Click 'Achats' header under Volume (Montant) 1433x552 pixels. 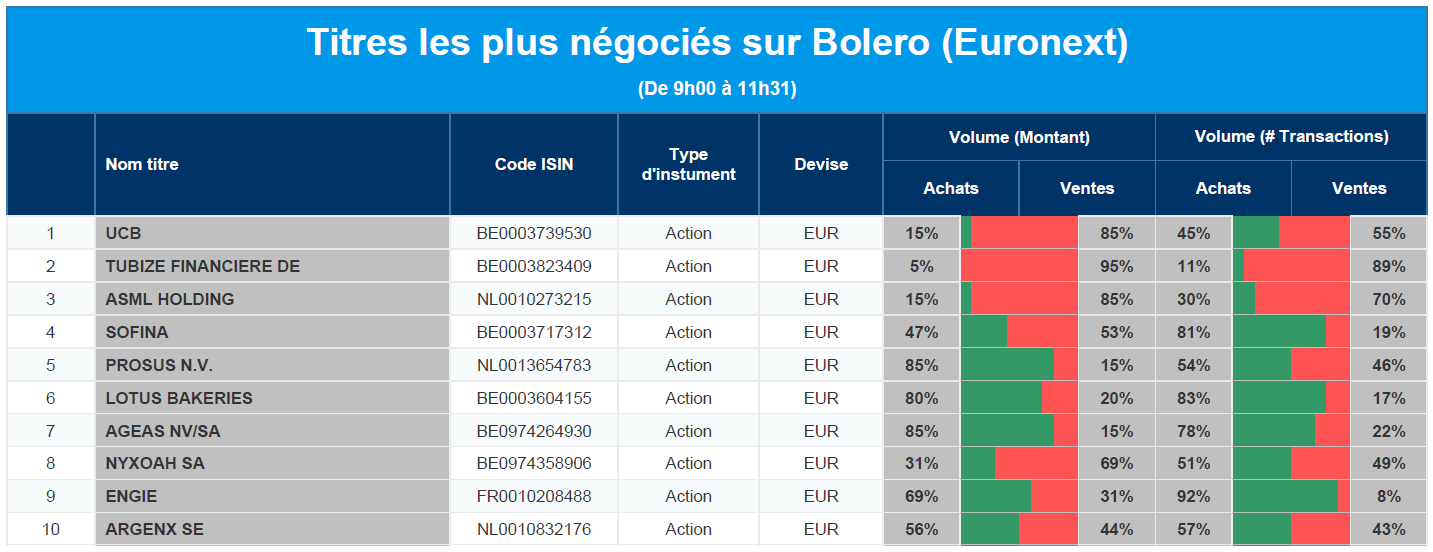[951, 188]
